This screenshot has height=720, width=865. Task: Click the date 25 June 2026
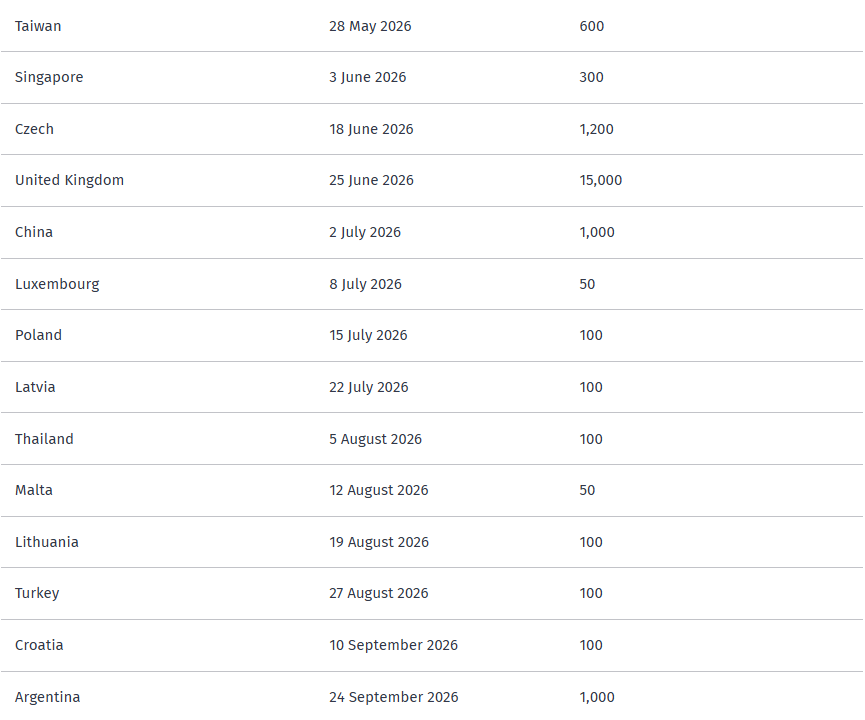click(x=371, y=180)
